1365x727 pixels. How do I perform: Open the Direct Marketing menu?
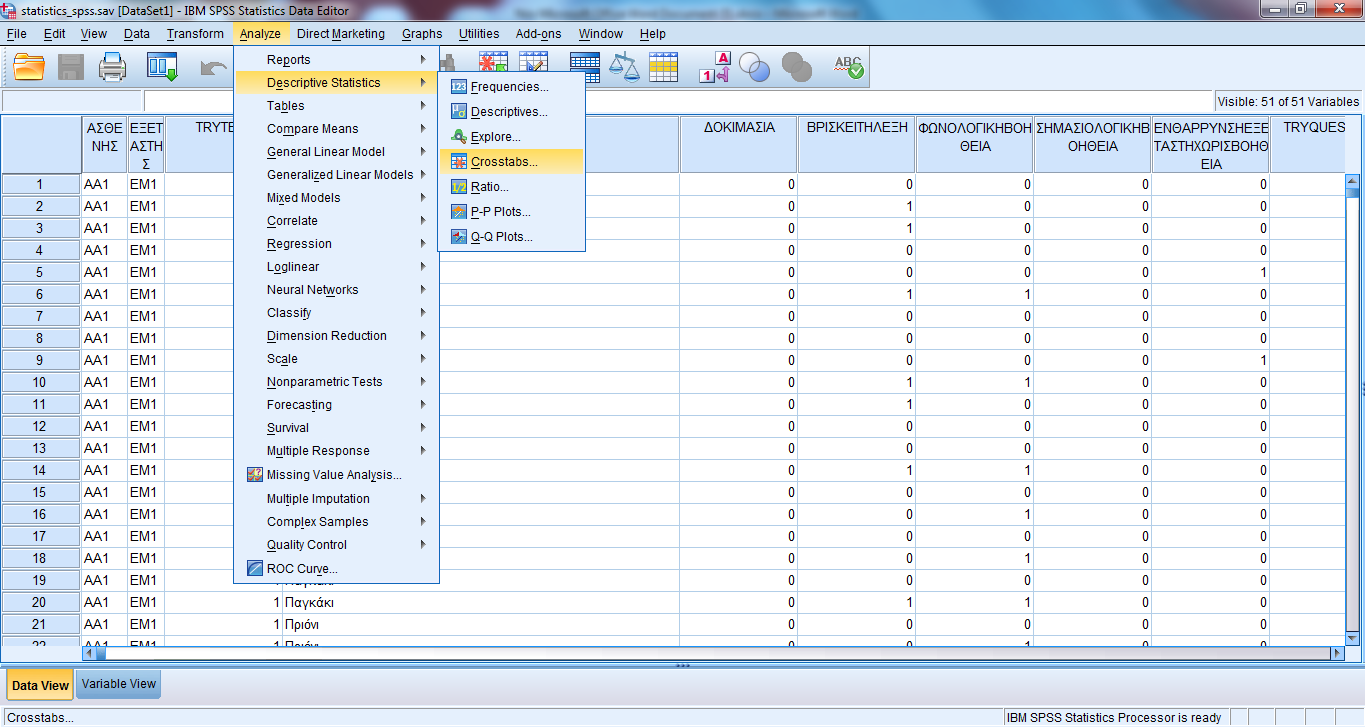341,34
